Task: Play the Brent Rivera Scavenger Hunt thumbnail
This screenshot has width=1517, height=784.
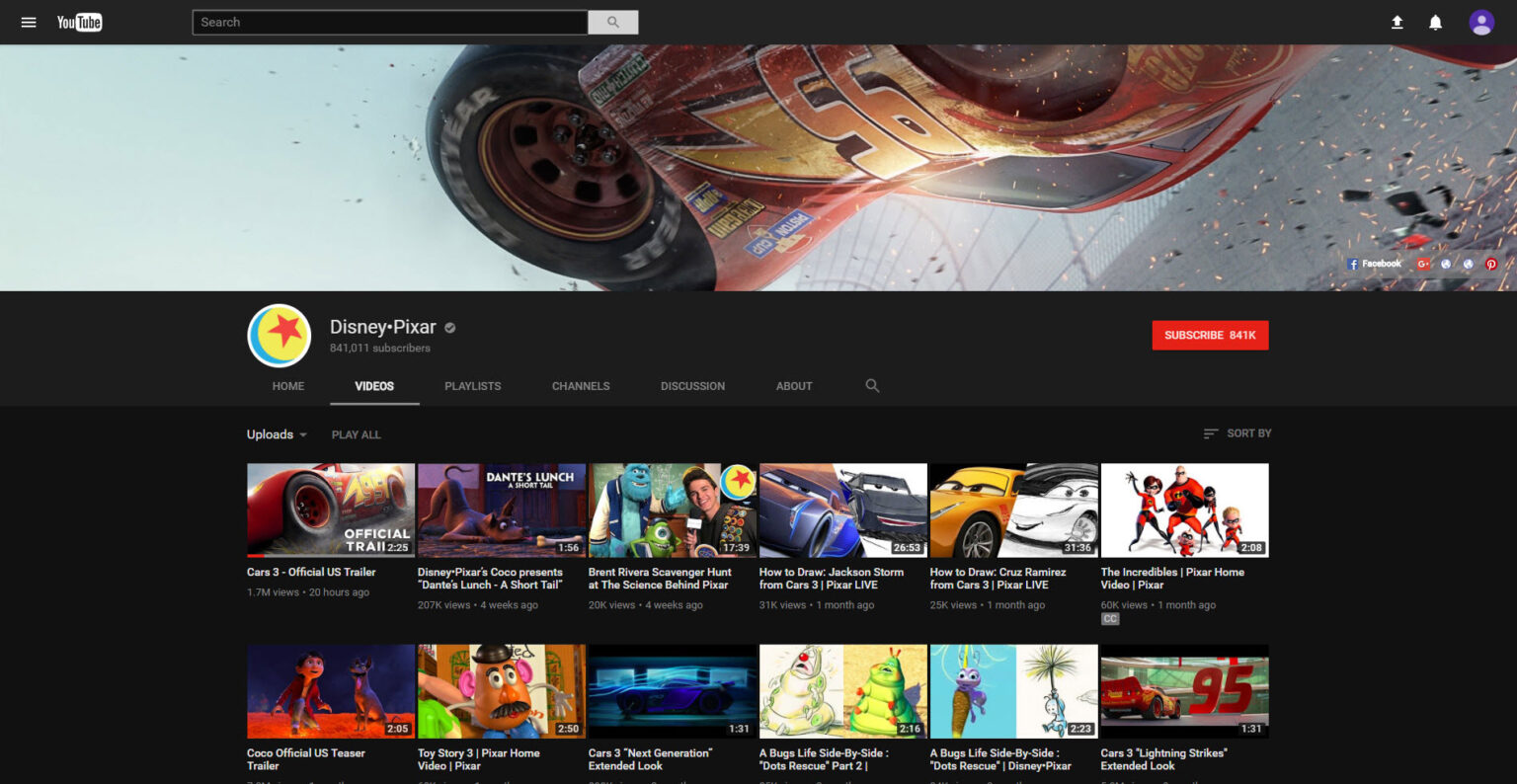Action: [673, 510]
